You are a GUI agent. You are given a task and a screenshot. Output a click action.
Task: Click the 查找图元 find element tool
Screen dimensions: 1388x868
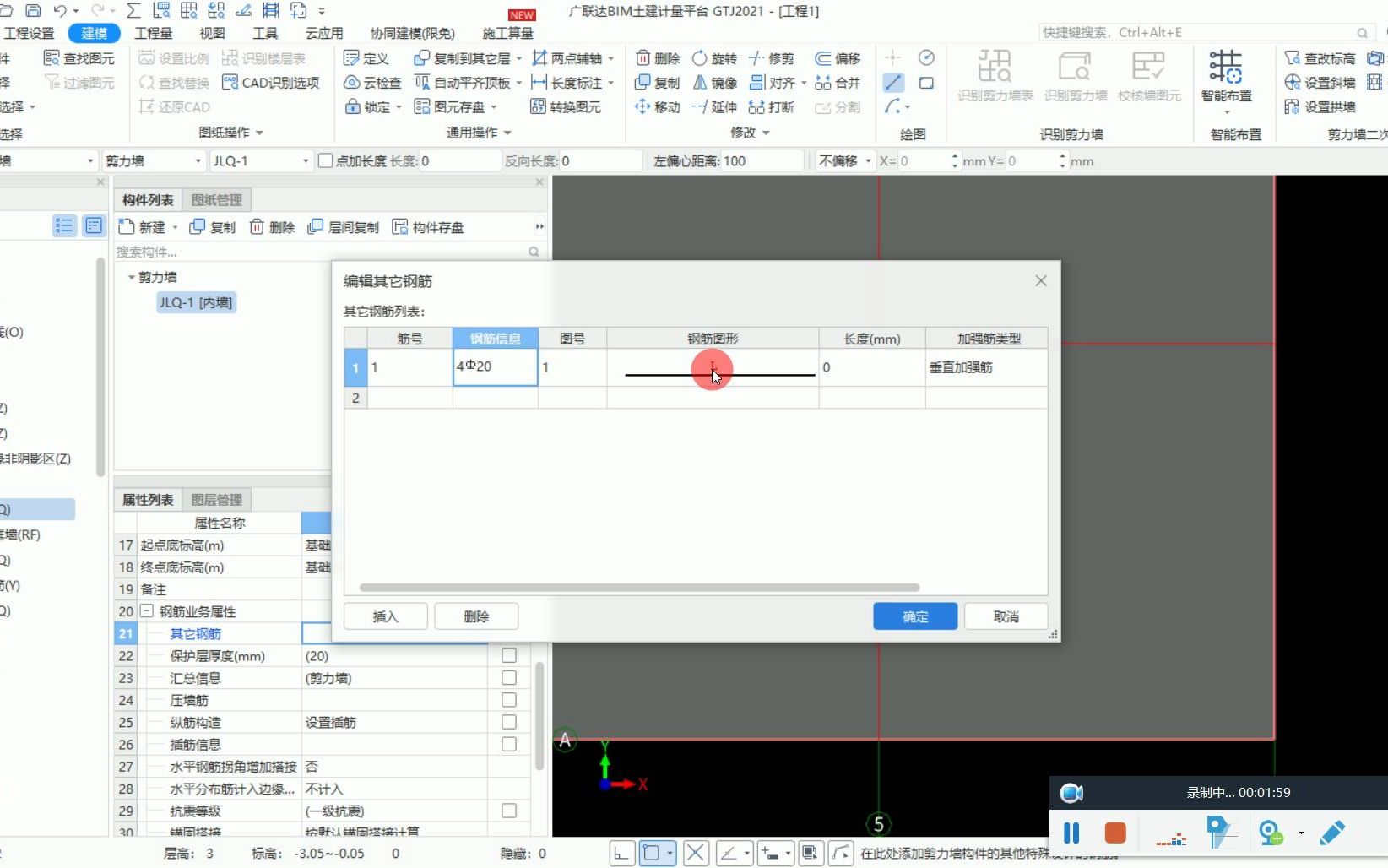click(x=79, y=58)
